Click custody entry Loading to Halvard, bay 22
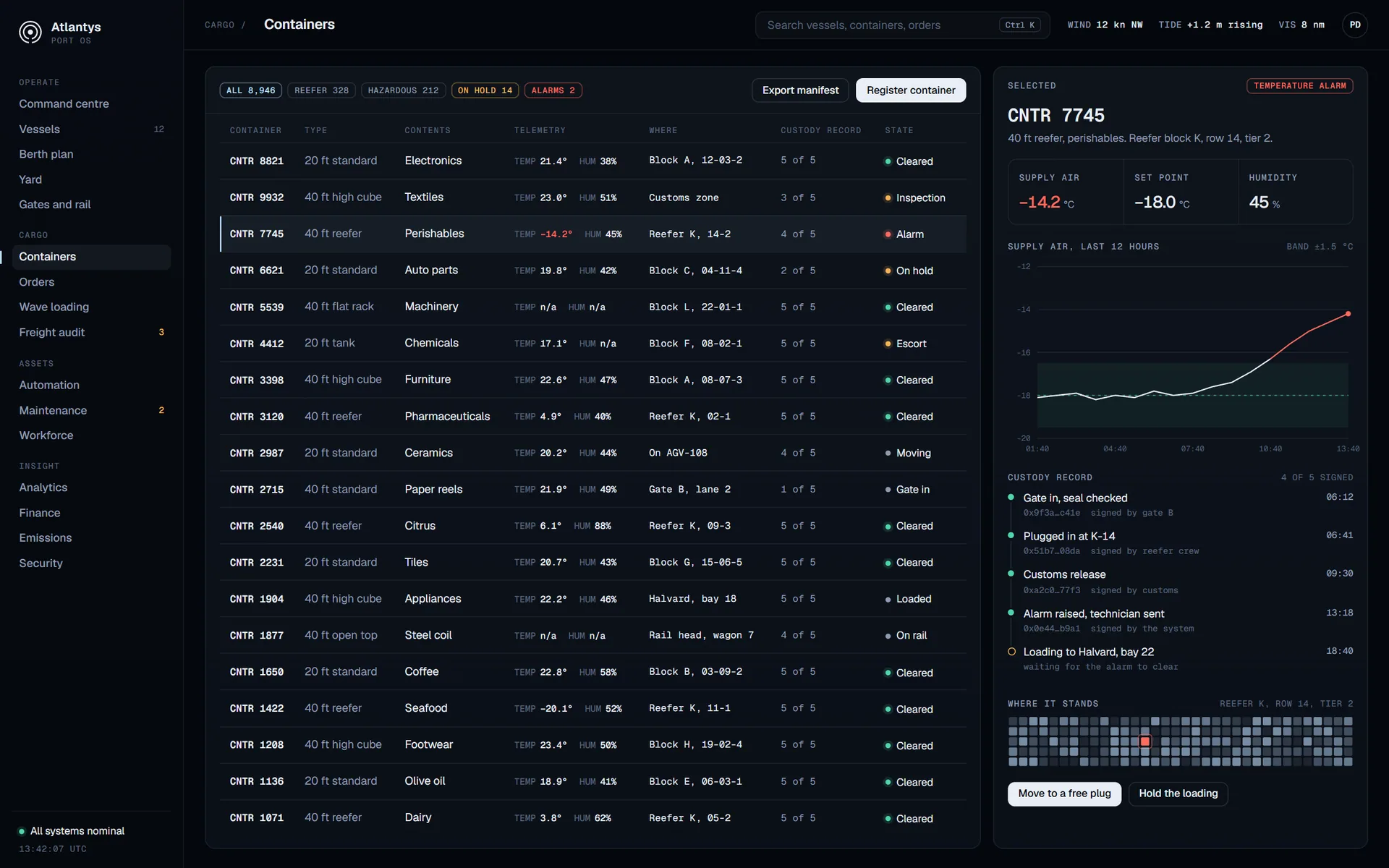 pos(1180,659)
